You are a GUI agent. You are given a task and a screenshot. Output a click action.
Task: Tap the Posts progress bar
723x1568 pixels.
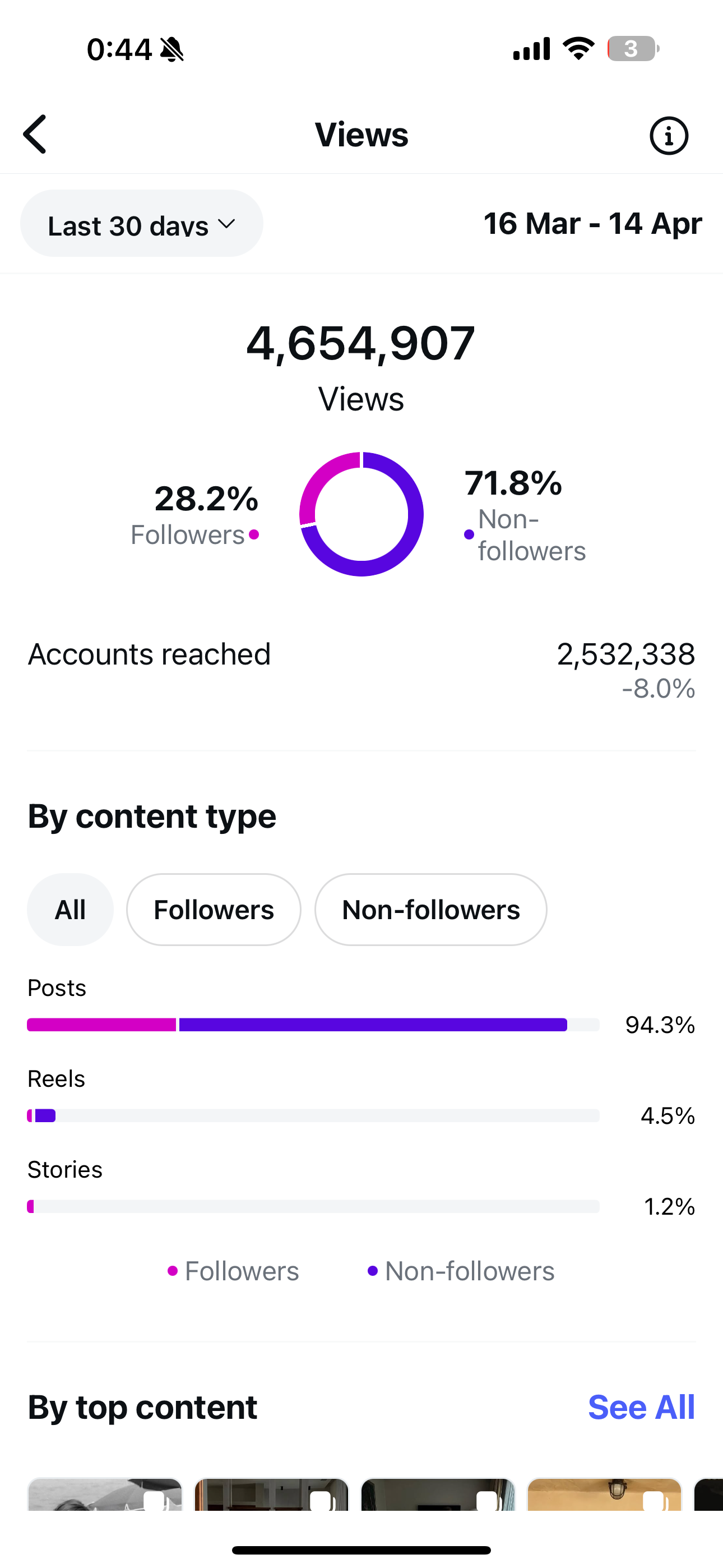(313, 1025)
